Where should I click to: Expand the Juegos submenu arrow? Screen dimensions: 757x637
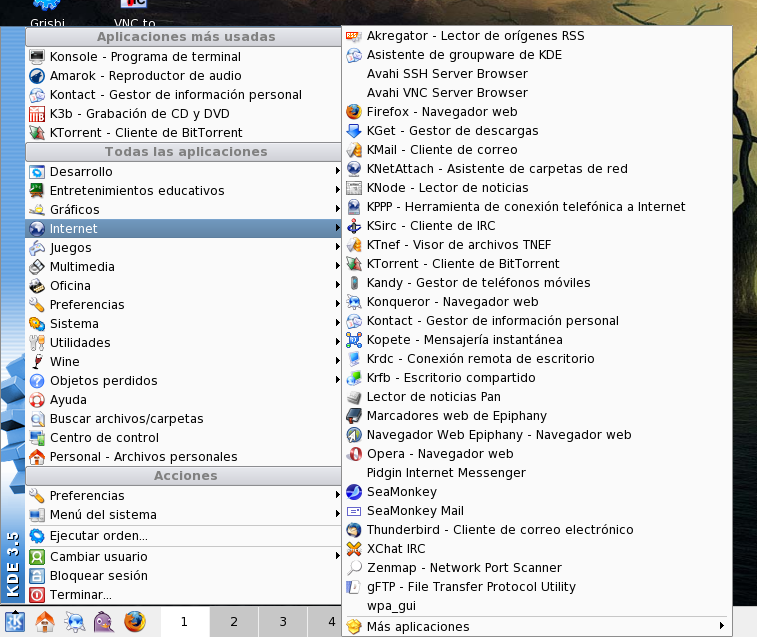point(337,247)
